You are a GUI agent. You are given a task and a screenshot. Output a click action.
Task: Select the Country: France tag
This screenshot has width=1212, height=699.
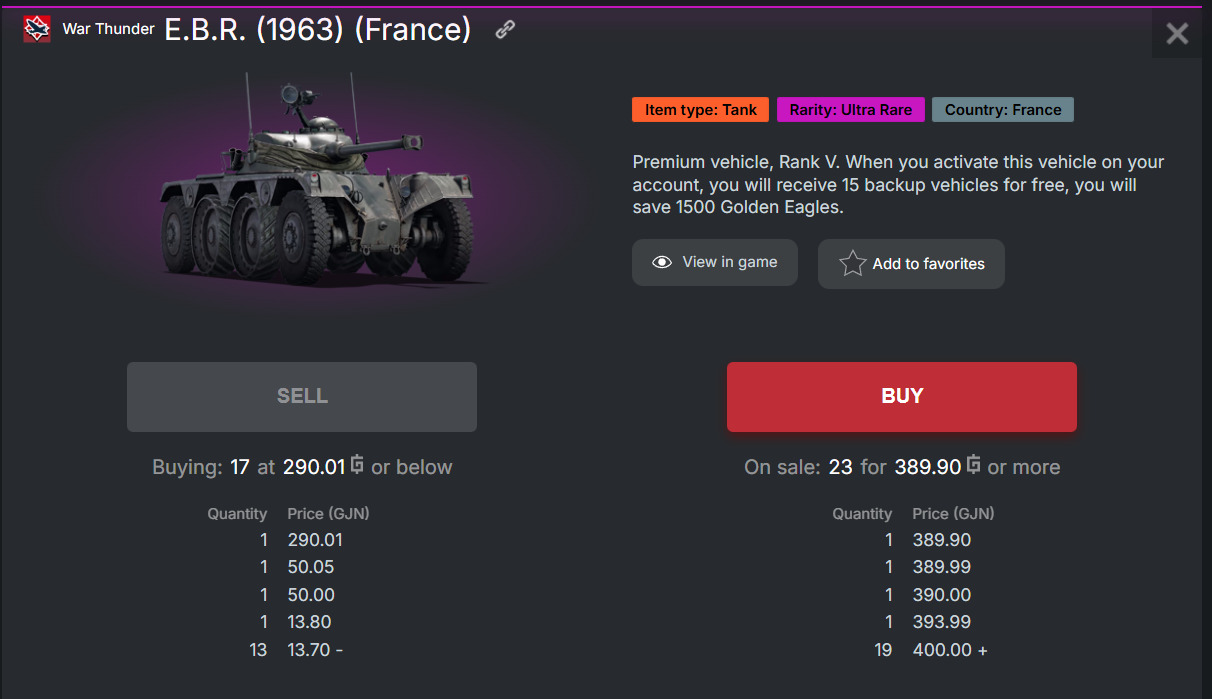[1002, 110]
